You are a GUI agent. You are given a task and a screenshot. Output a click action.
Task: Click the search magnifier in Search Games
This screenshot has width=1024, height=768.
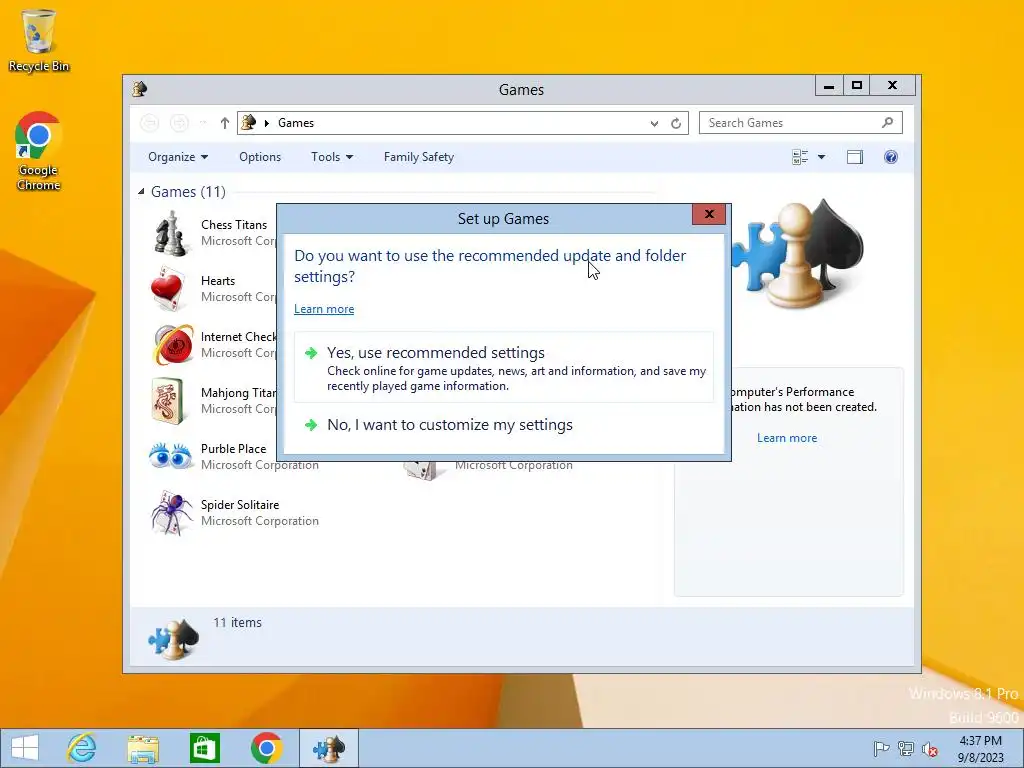click(887, 122)
